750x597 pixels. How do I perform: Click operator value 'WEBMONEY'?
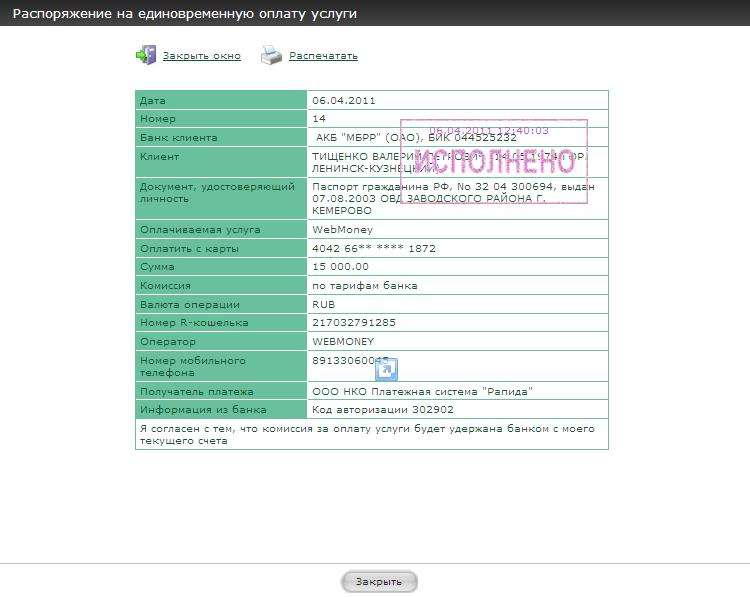click(x=343, y=342)
